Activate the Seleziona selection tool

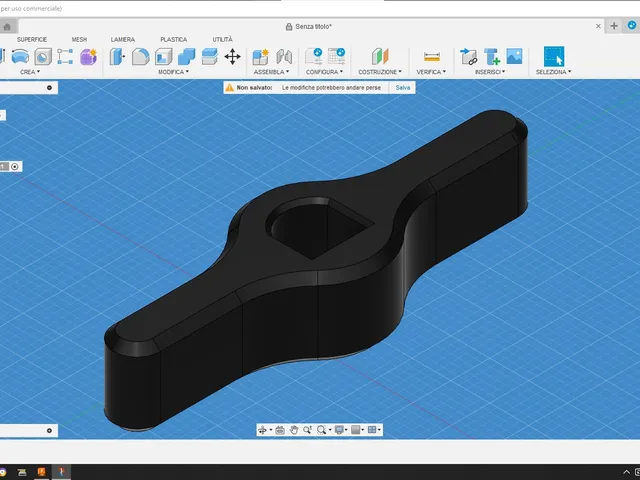[x=554, y=56]
